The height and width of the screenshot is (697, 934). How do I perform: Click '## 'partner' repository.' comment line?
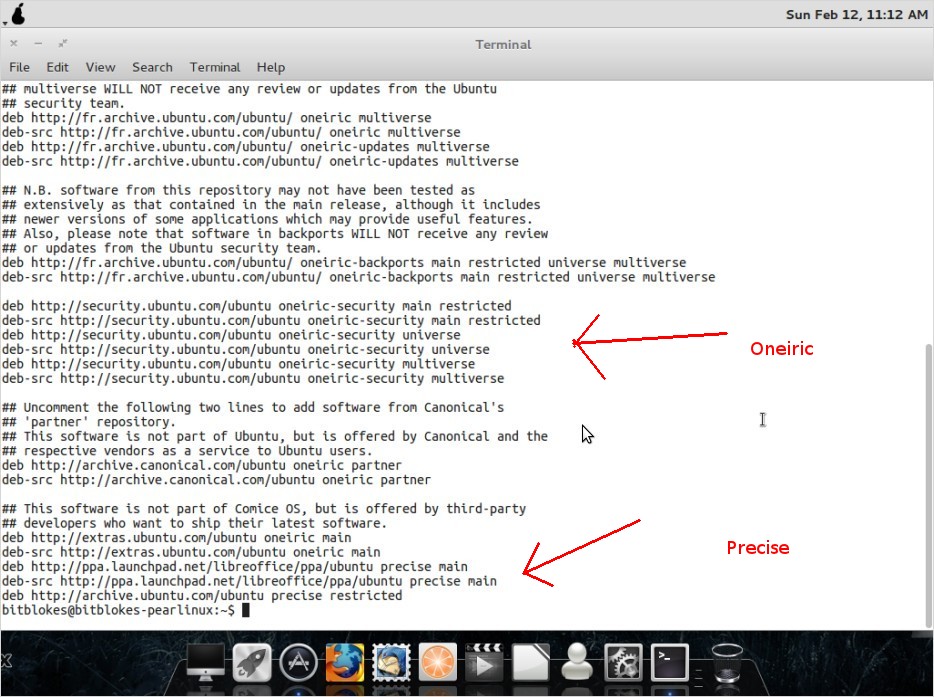click(89, 422)
